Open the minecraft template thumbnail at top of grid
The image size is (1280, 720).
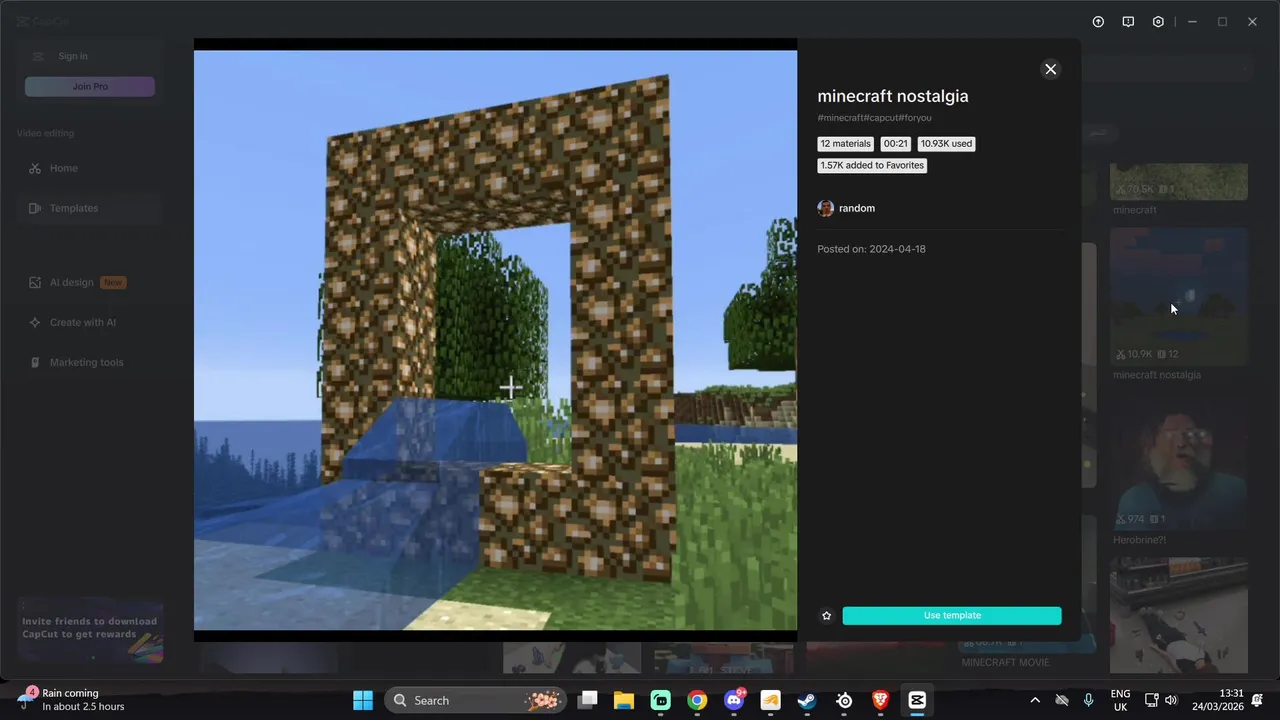pos(1179,181)
